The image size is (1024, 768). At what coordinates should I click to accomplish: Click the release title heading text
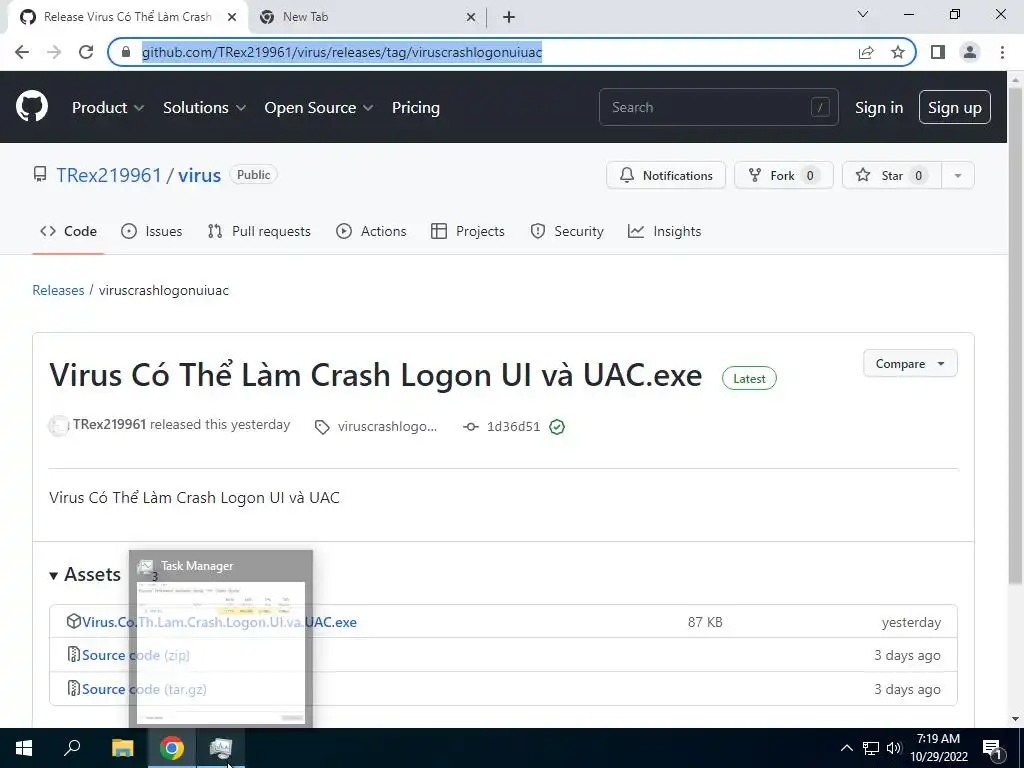tap(376, 375)
